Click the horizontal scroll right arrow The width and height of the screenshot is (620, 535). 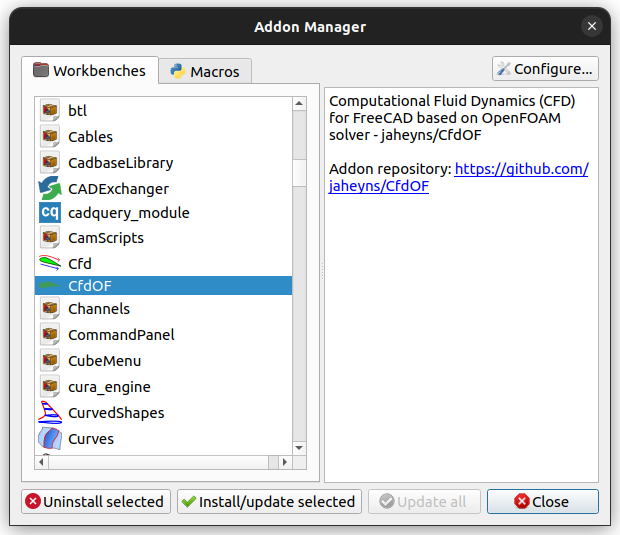[285, 462]
